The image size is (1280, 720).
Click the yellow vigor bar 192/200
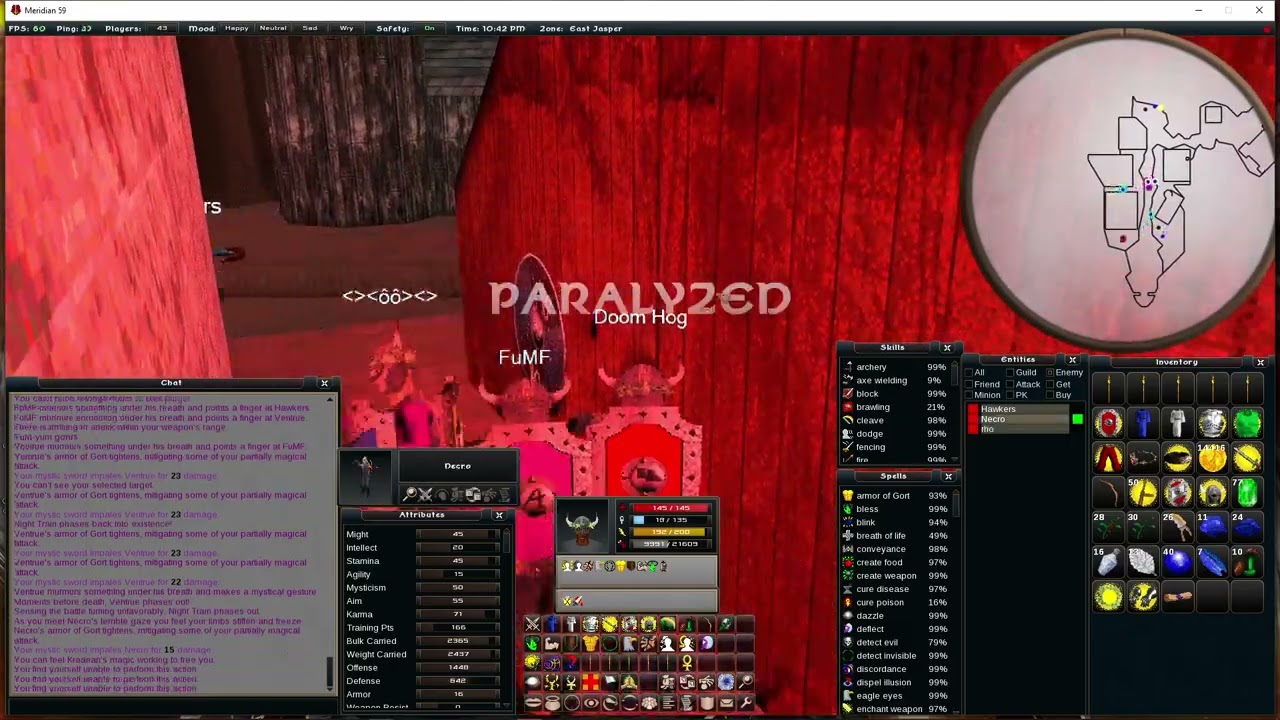(x=672, y=532)
